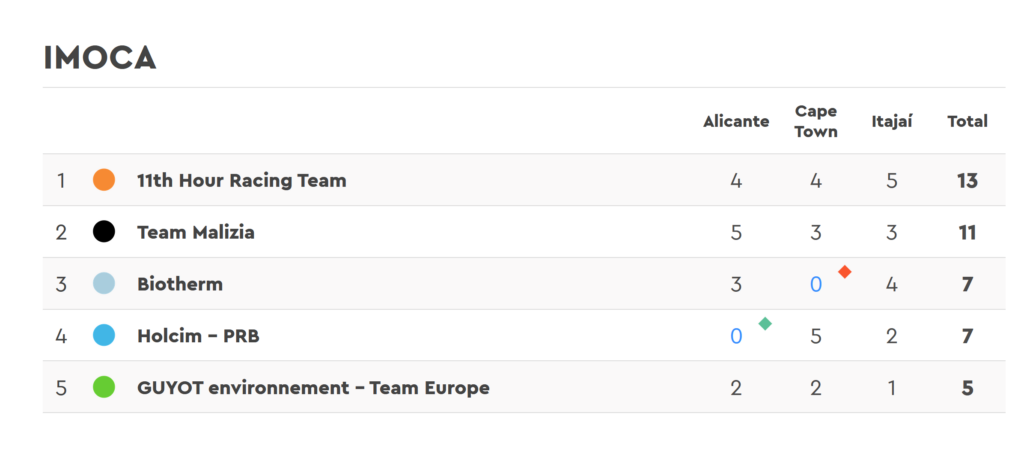Click the orange 11th Hour Racing Team dot

104,180
